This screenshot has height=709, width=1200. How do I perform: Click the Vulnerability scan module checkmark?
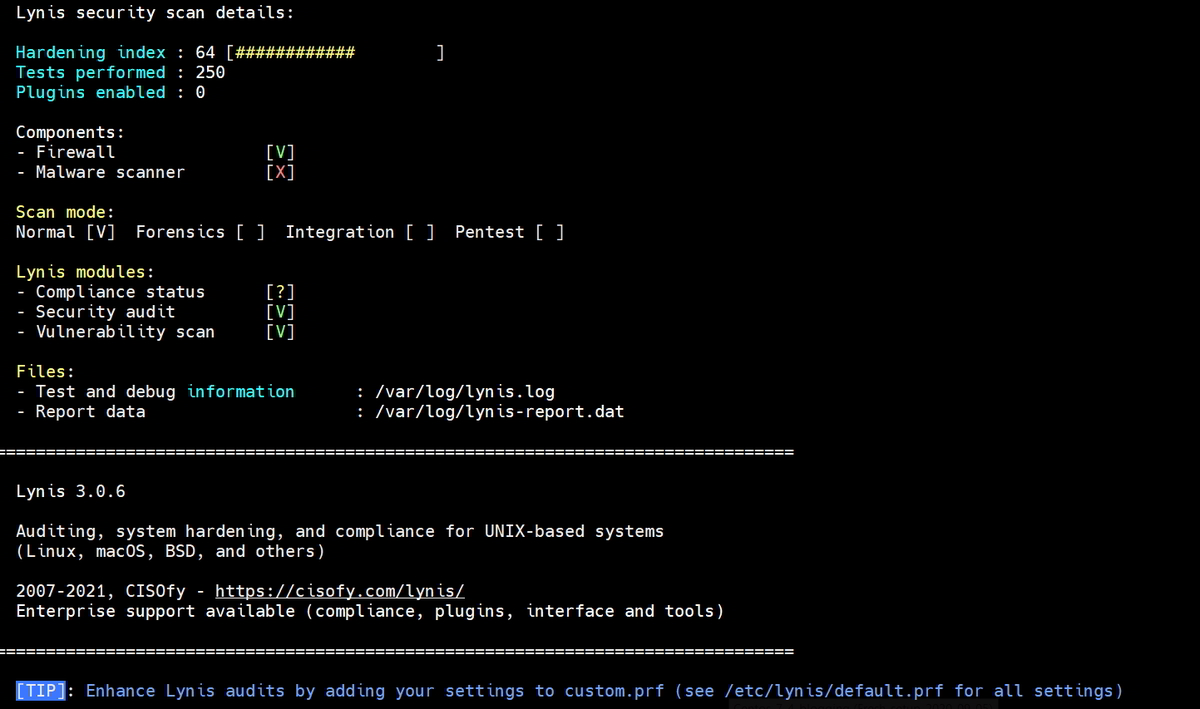[279, 331]
